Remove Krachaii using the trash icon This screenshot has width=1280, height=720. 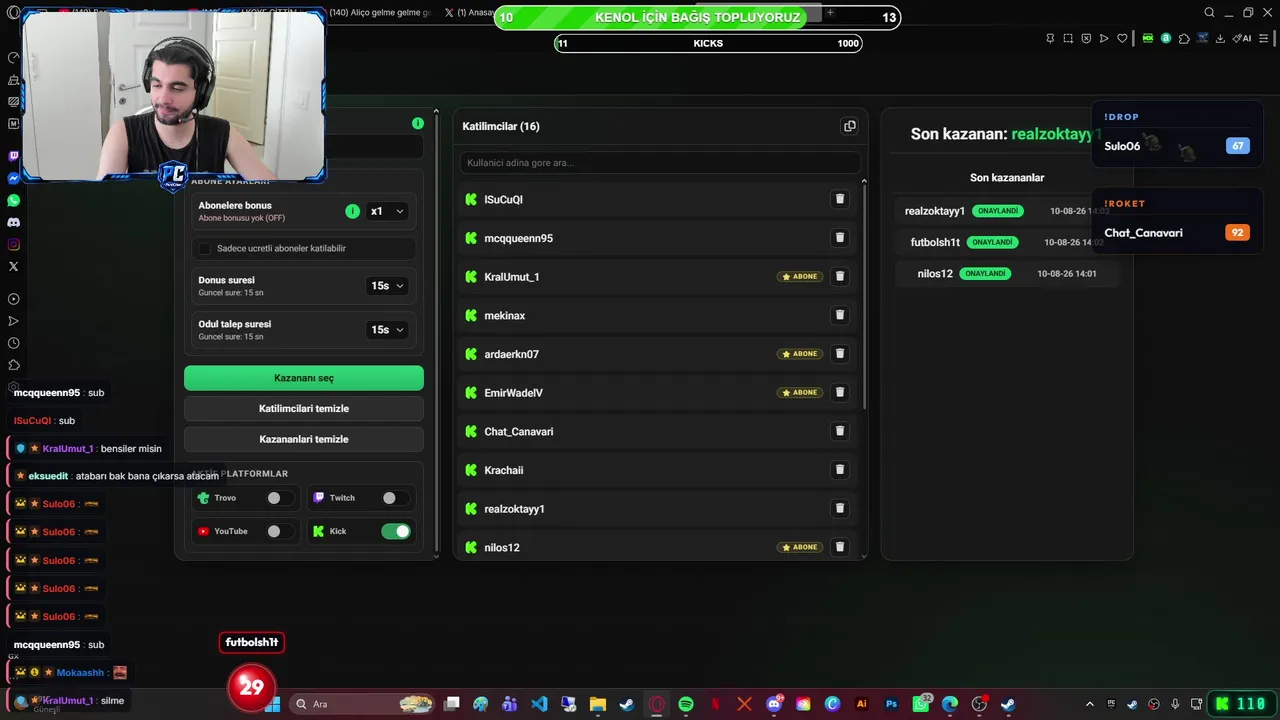840,470
